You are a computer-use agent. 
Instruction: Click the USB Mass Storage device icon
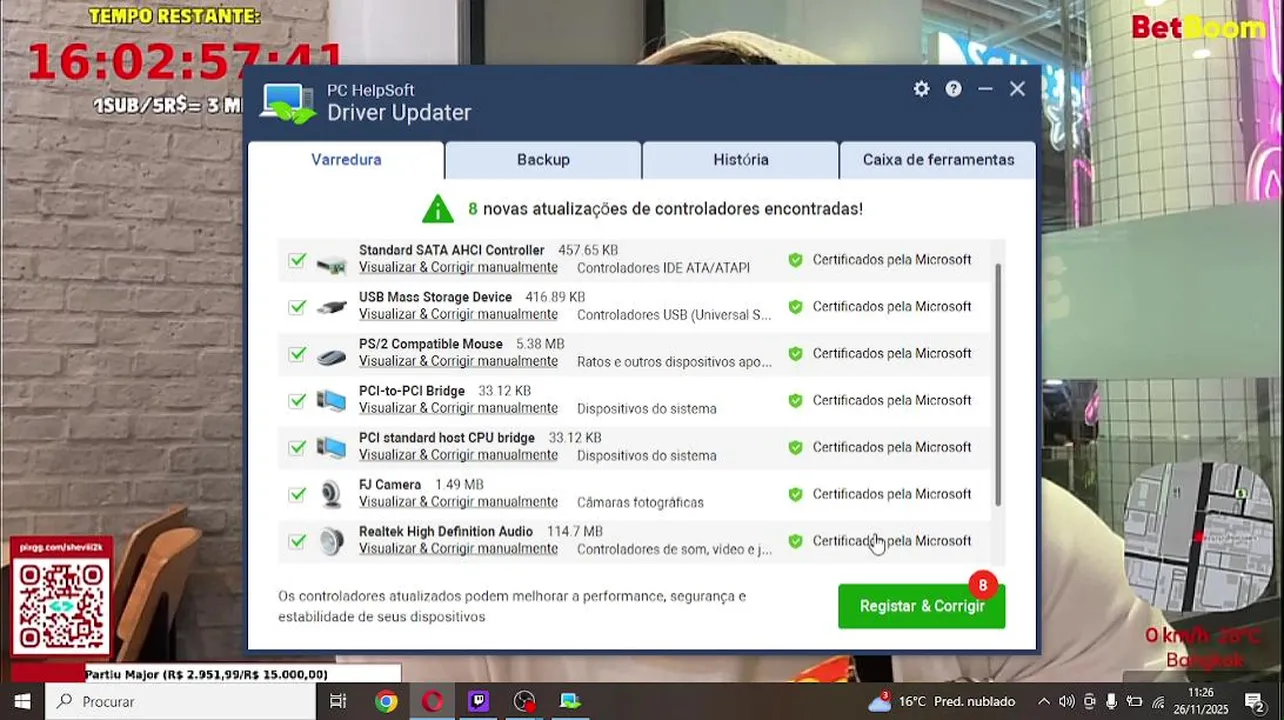tap(331, 307)
